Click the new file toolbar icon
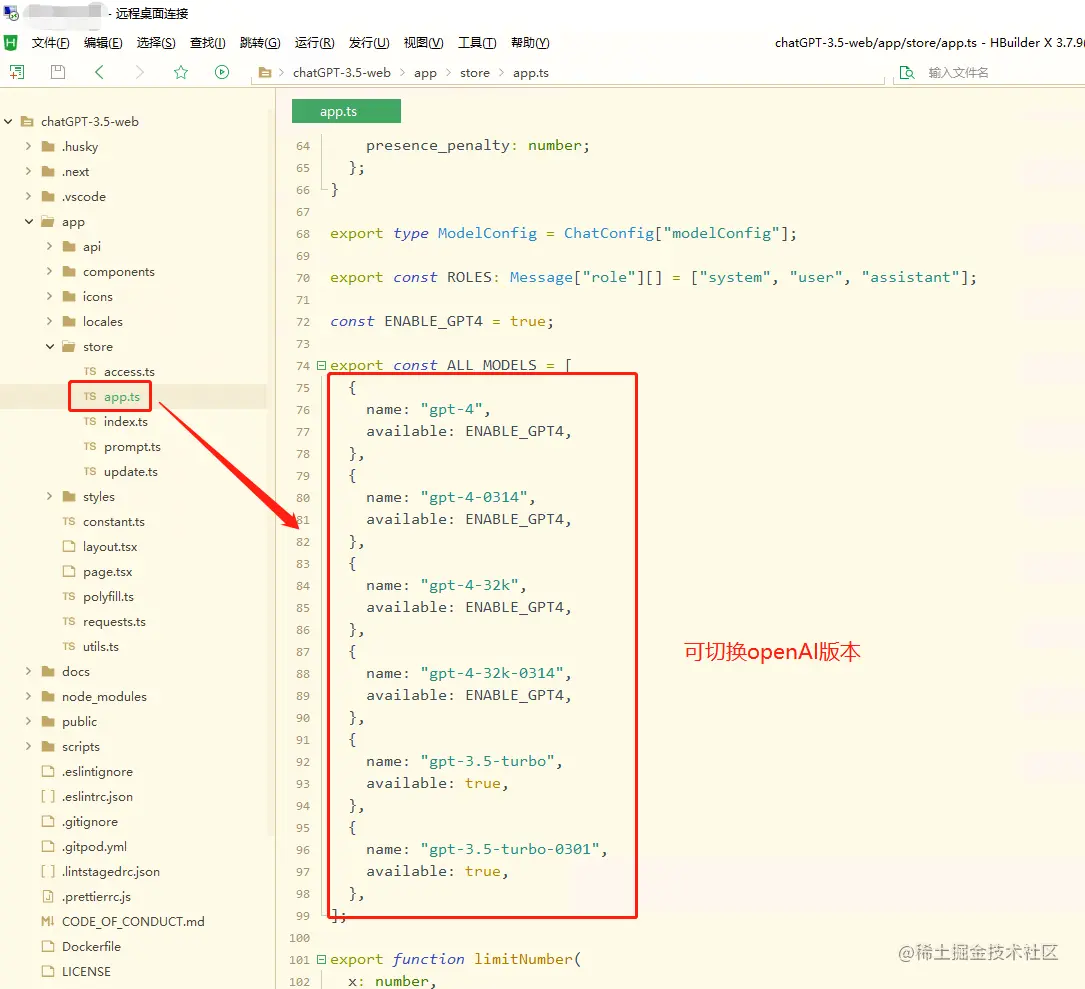Screen dimensions: 1085x989 (17, 72)
